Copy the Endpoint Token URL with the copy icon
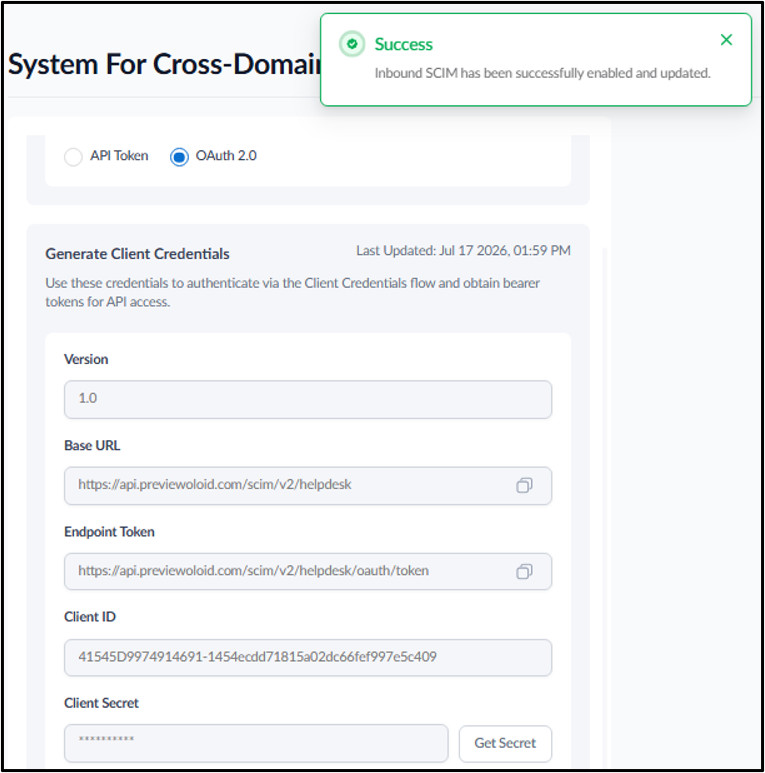The height and width of the screenshot is (773, 765). tap(524, 572)
